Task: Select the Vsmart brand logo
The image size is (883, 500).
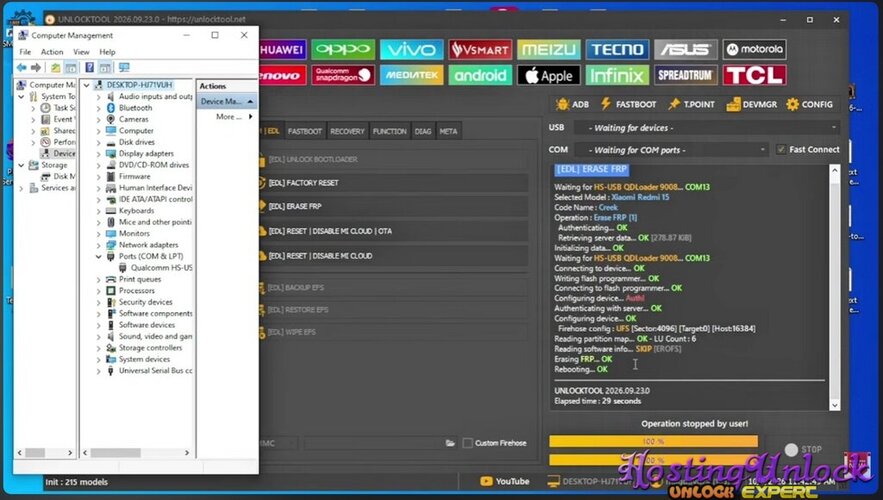Action: (x=480, y=50)
